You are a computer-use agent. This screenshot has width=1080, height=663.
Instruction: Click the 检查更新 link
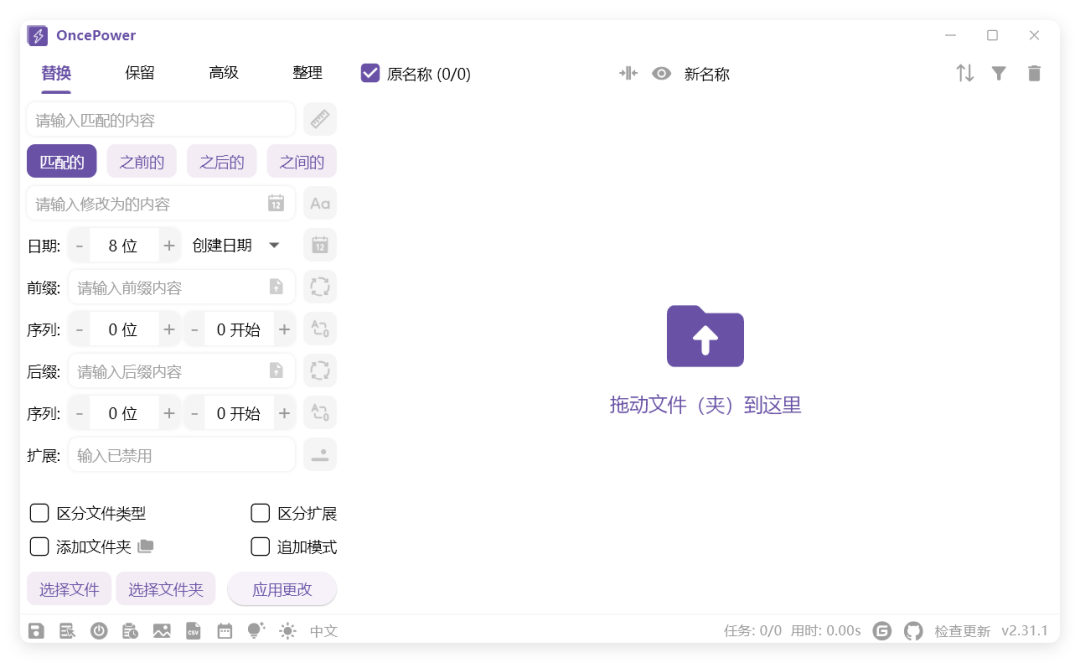pos(962,631)
